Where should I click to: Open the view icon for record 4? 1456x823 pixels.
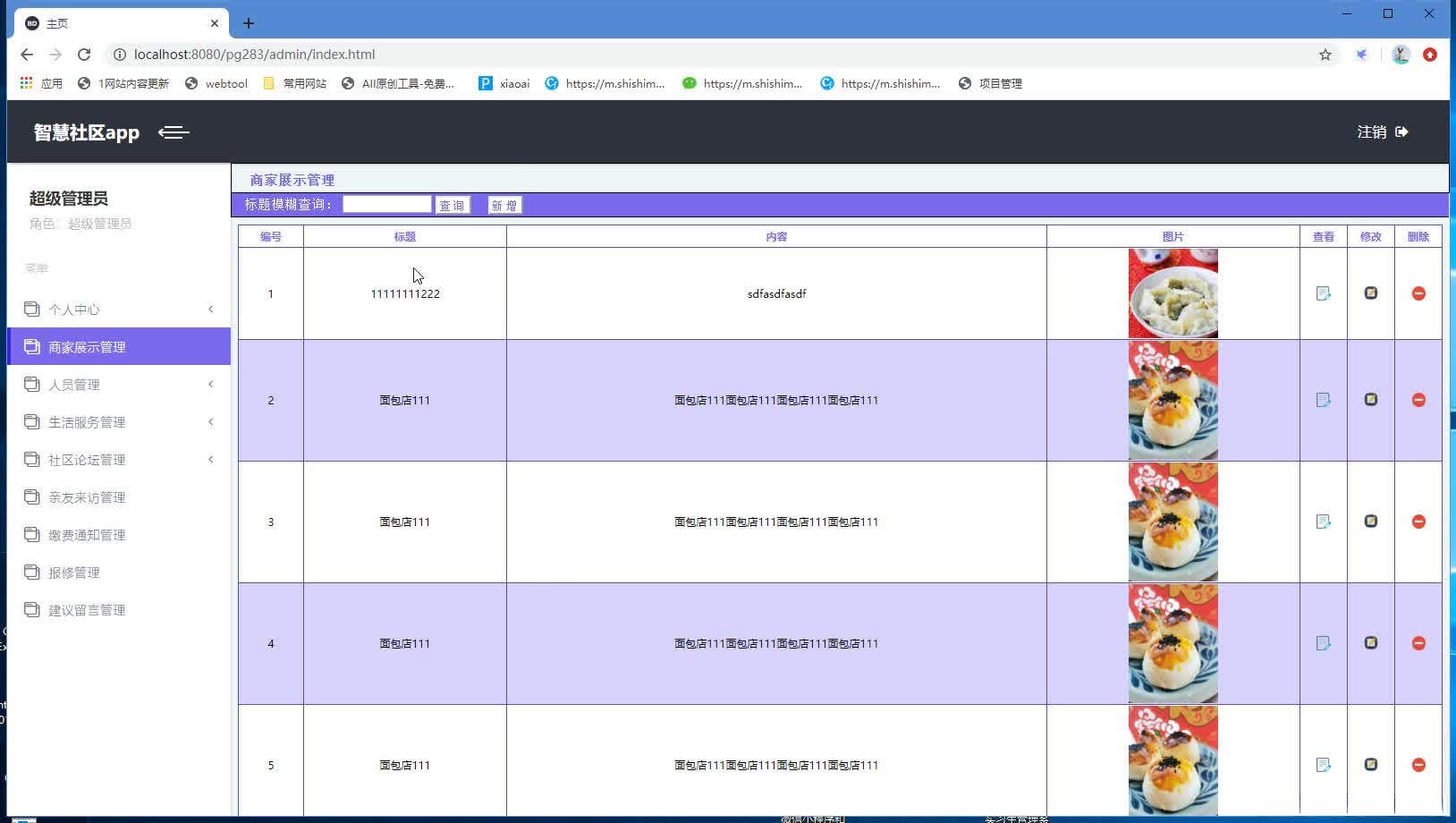click(x=1323, y=642)
